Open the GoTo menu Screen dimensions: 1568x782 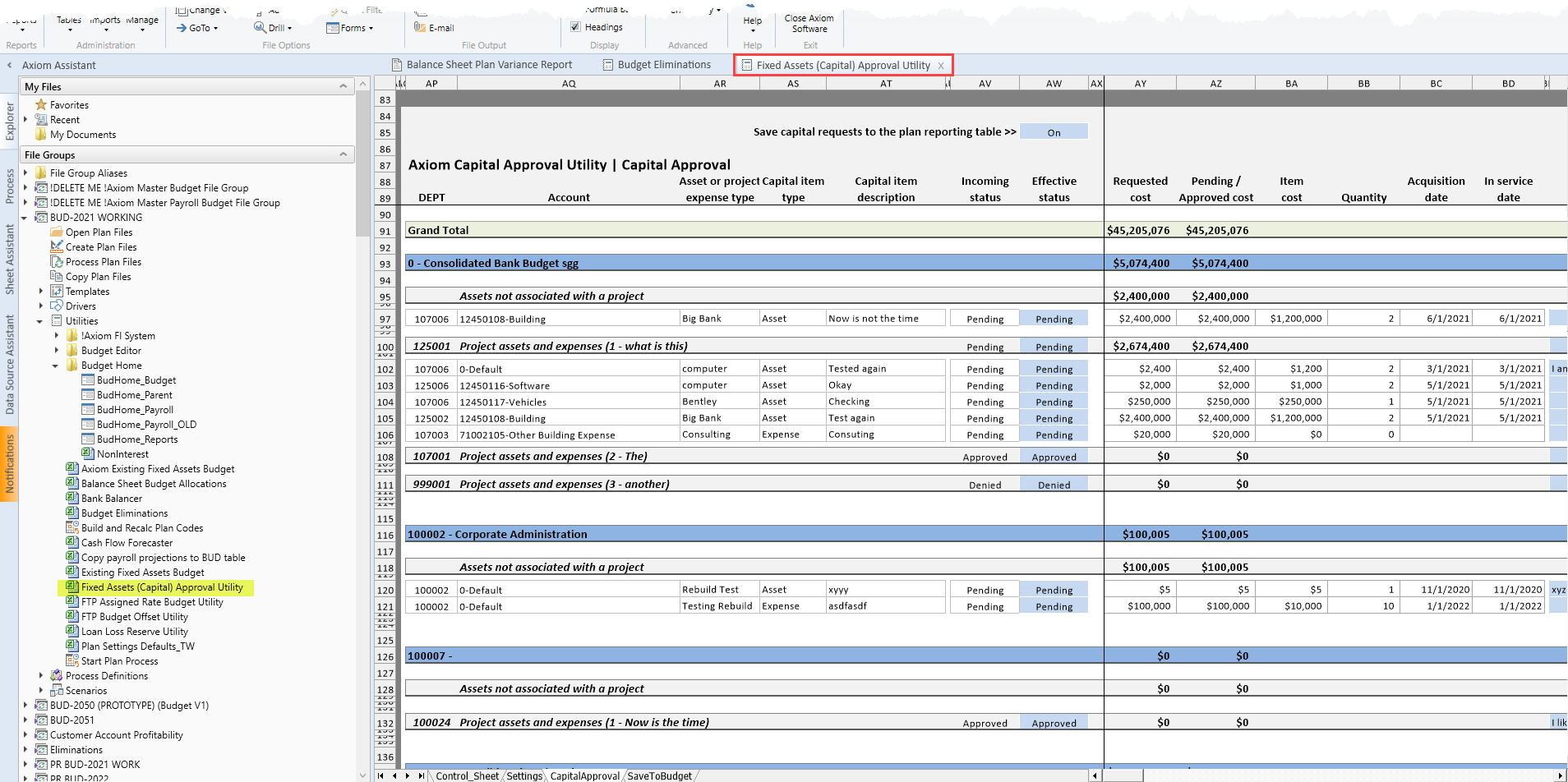(x=197, y=28)
